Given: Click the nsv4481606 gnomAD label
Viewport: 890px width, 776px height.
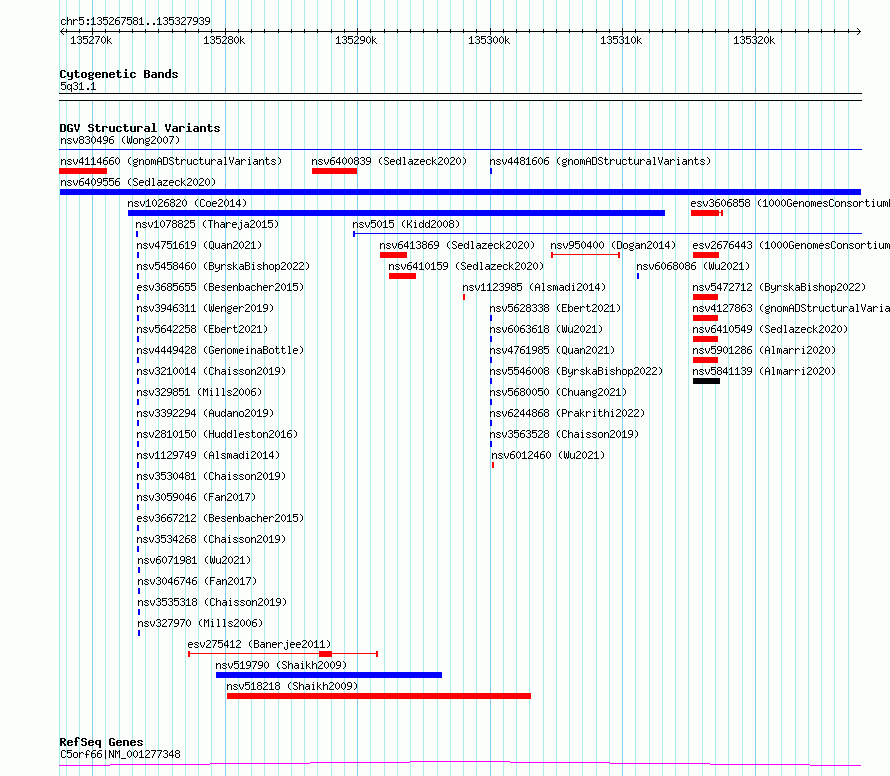Looking at the screenshot, I should tap(600, 161).
